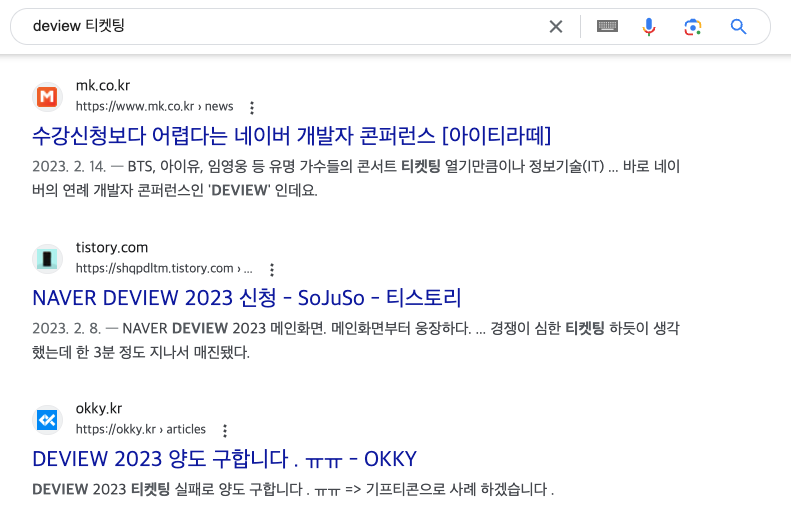Open DEVIEW 2023 양도 구합니다 OKKY link
Screen dimensions: 791x513
224,459
